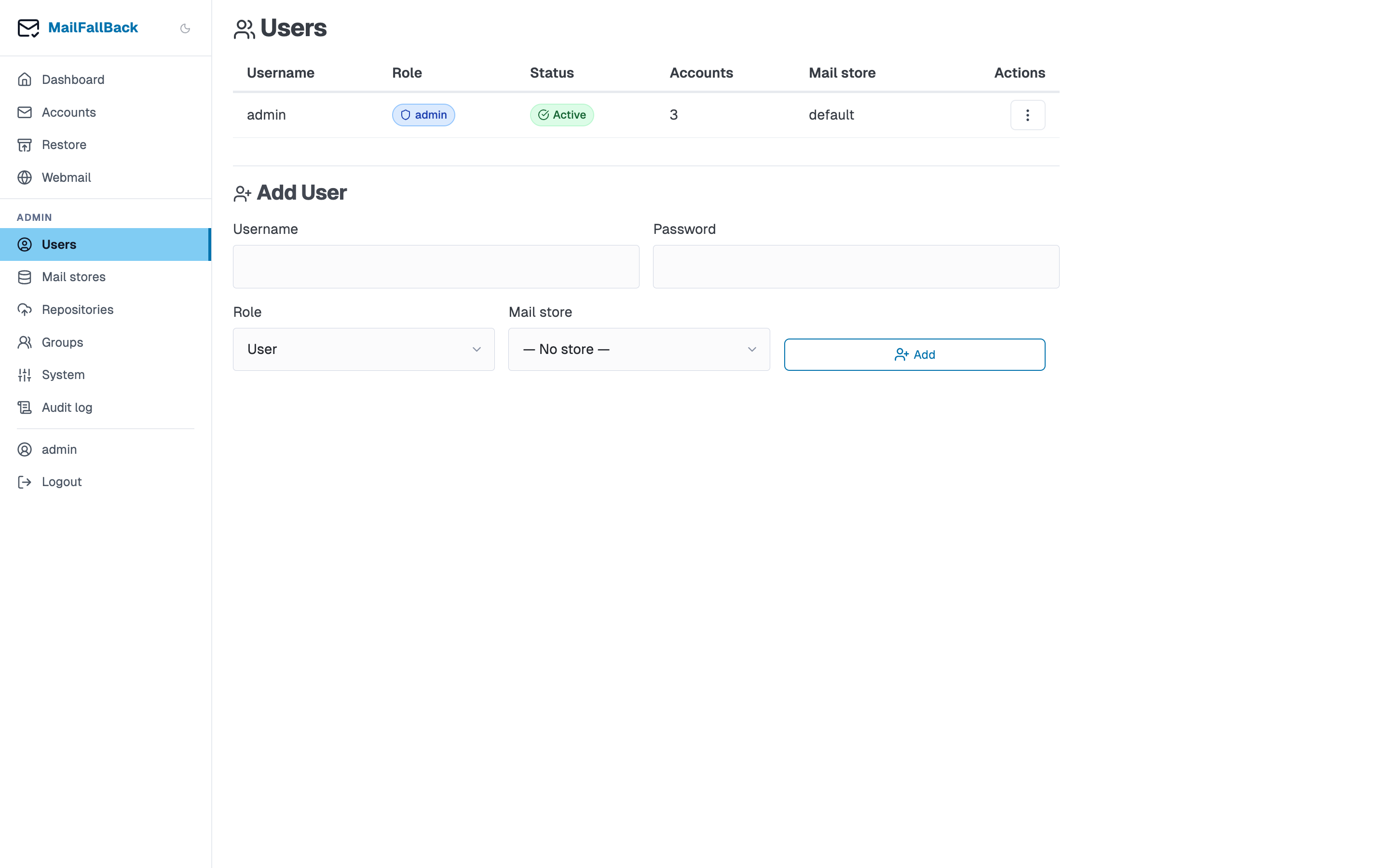Click the Username column header
This screenshot has height=868, width=1389.
pos(281,73)
